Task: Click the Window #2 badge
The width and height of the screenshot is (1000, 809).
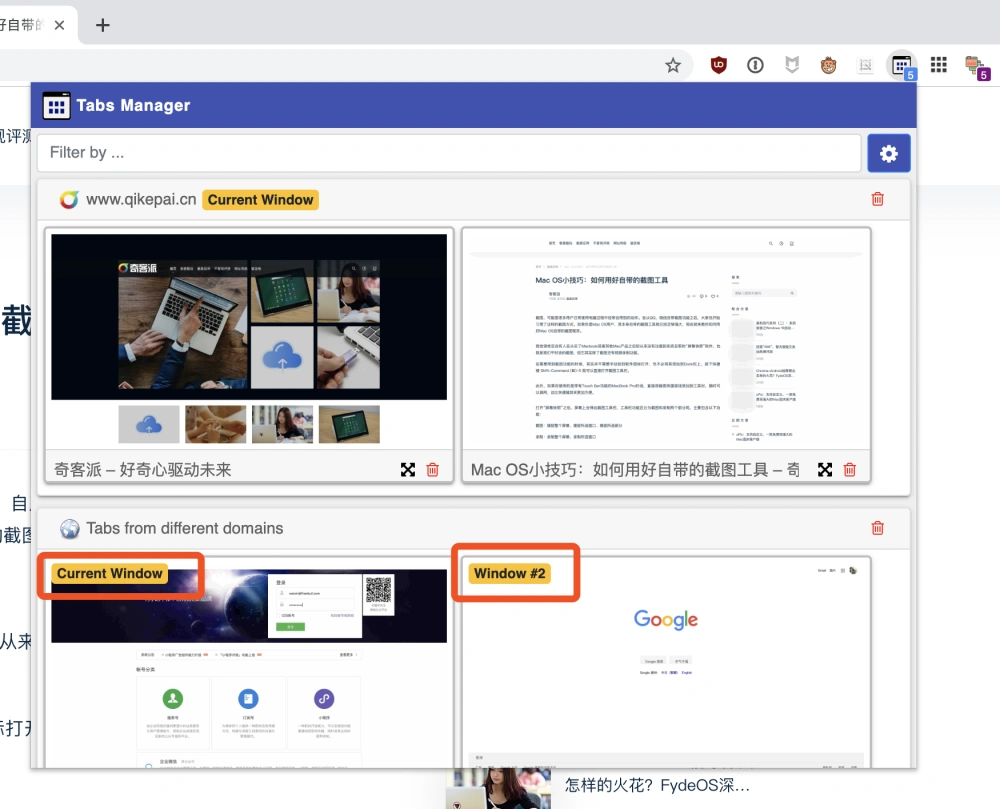Action: (510, 574)
